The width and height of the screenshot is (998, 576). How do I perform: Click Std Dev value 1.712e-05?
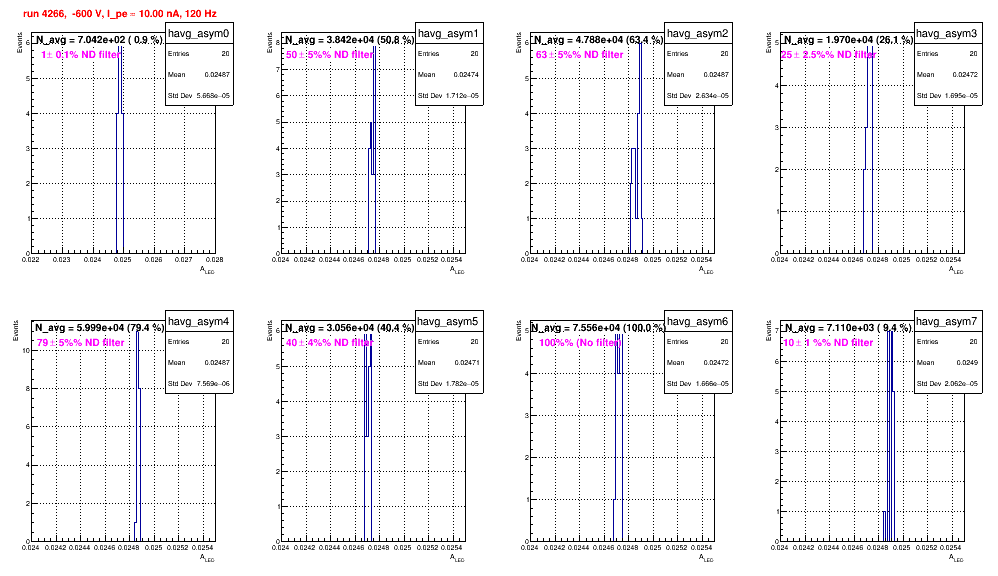(x=463, y=96)
